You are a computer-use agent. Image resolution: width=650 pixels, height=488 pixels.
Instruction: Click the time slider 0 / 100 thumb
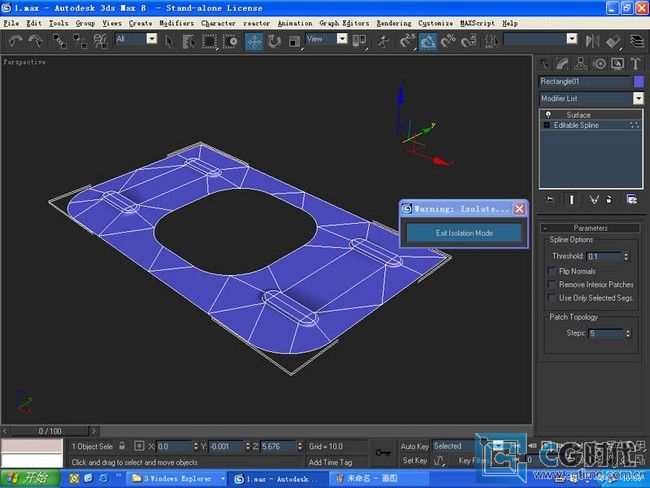tap(50, 431)
